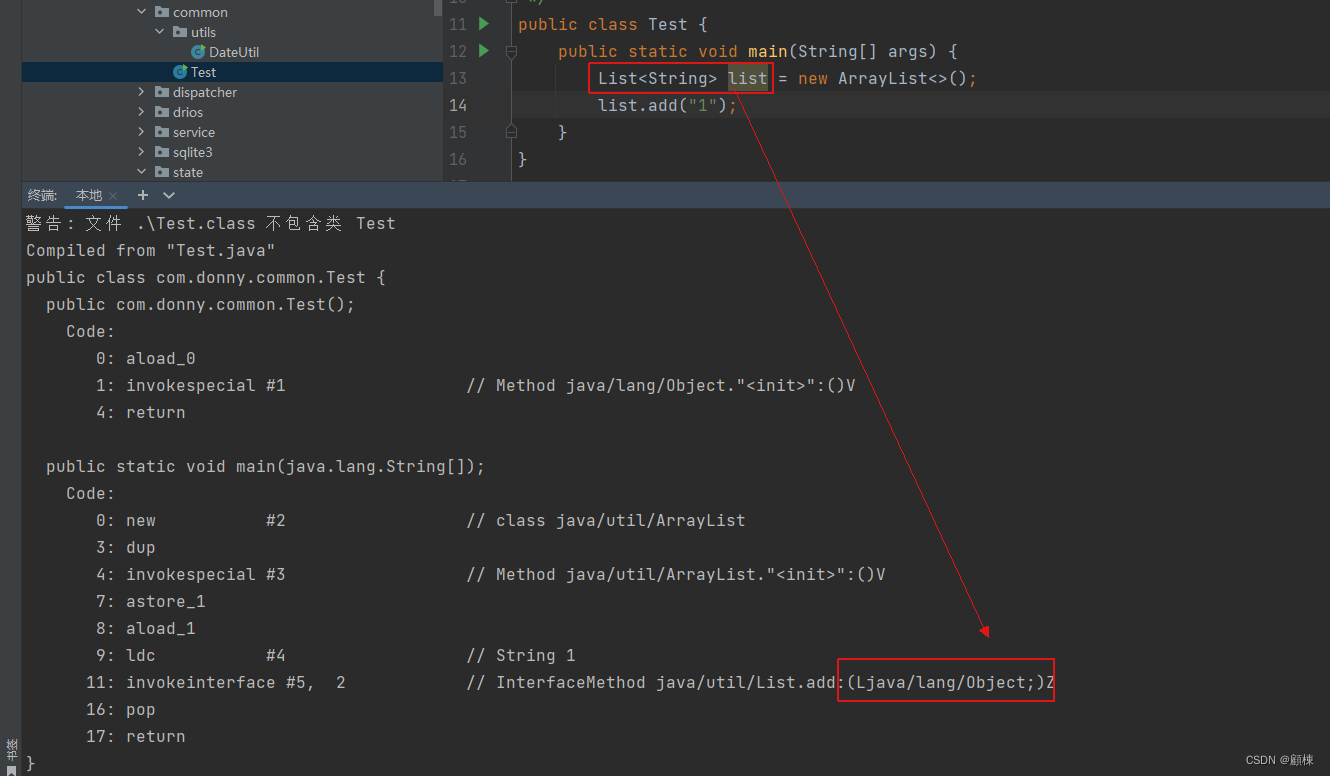This screenshot has height=776, width=1330.
Task: Click 'public class Test {' declaration
Action: coord(612,24)
